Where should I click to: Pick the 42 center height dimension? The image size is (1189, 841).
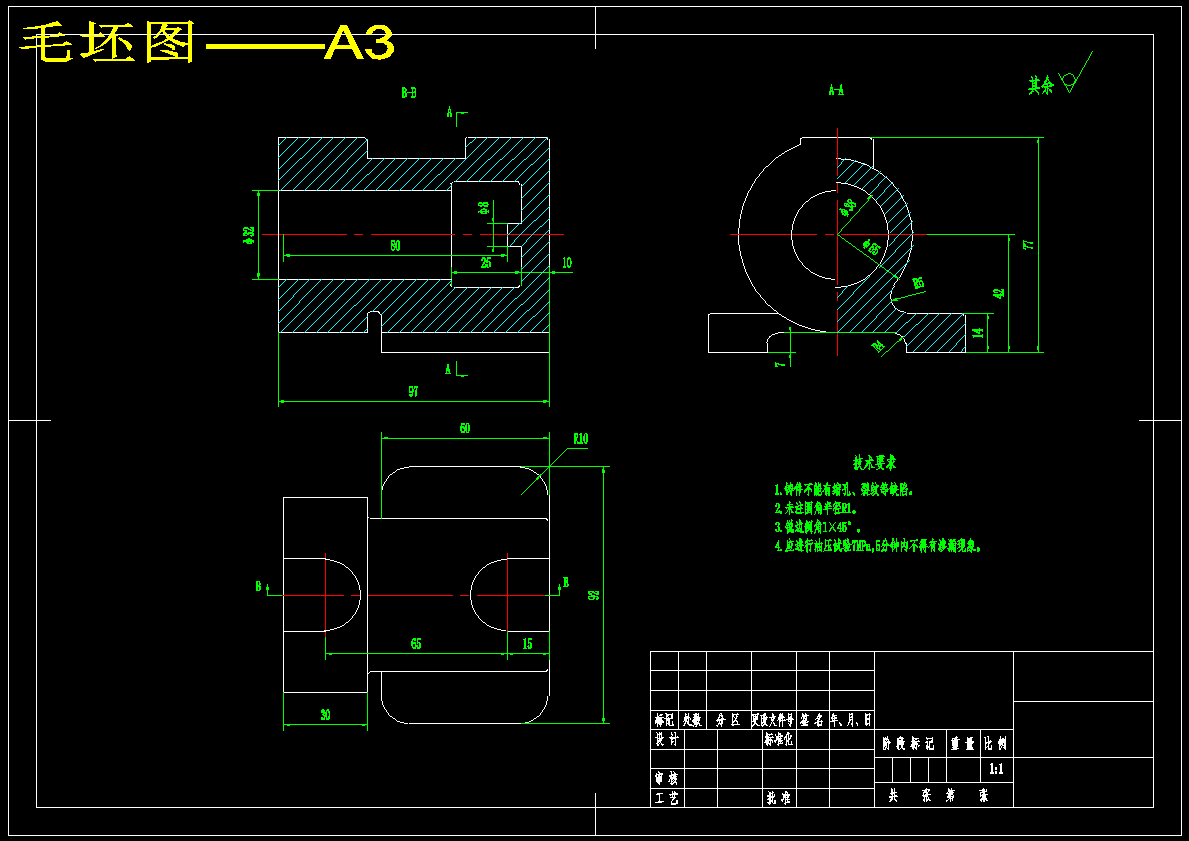tap(999, 293)
